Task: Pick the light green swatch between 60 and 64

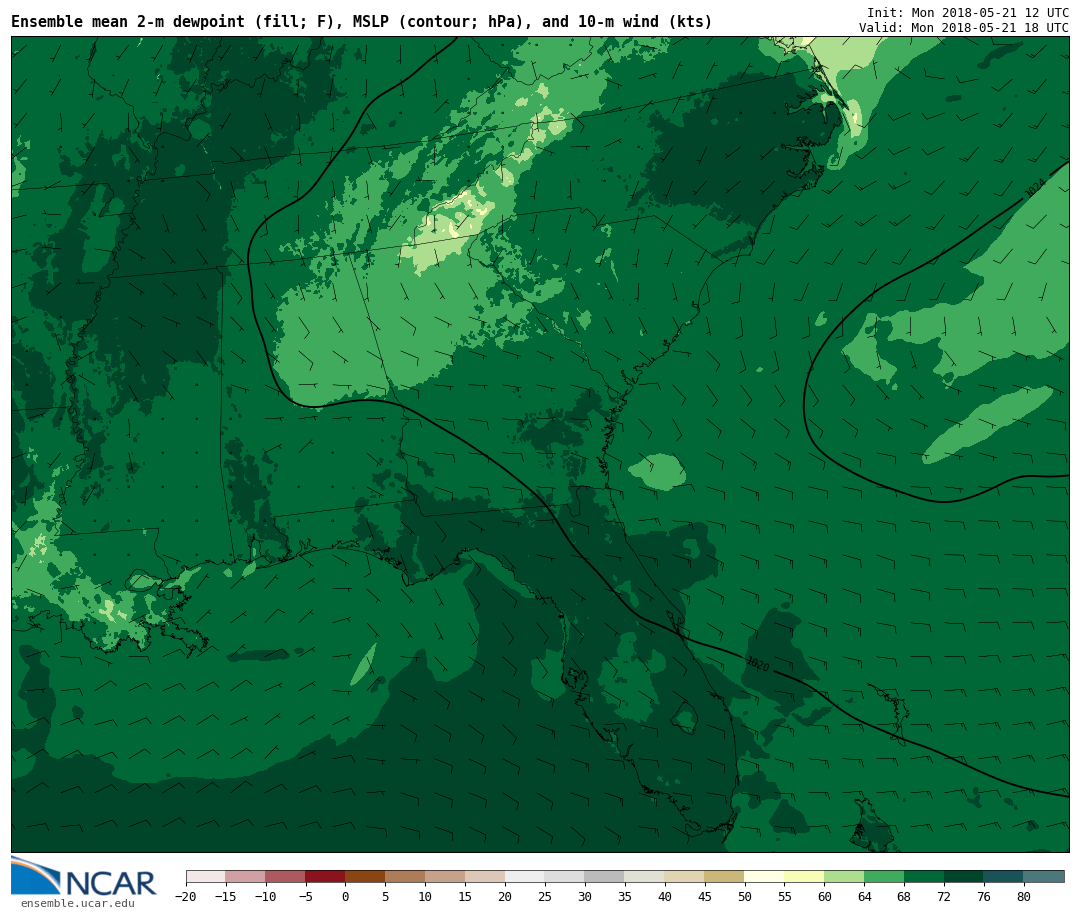Action: (844, 876)
